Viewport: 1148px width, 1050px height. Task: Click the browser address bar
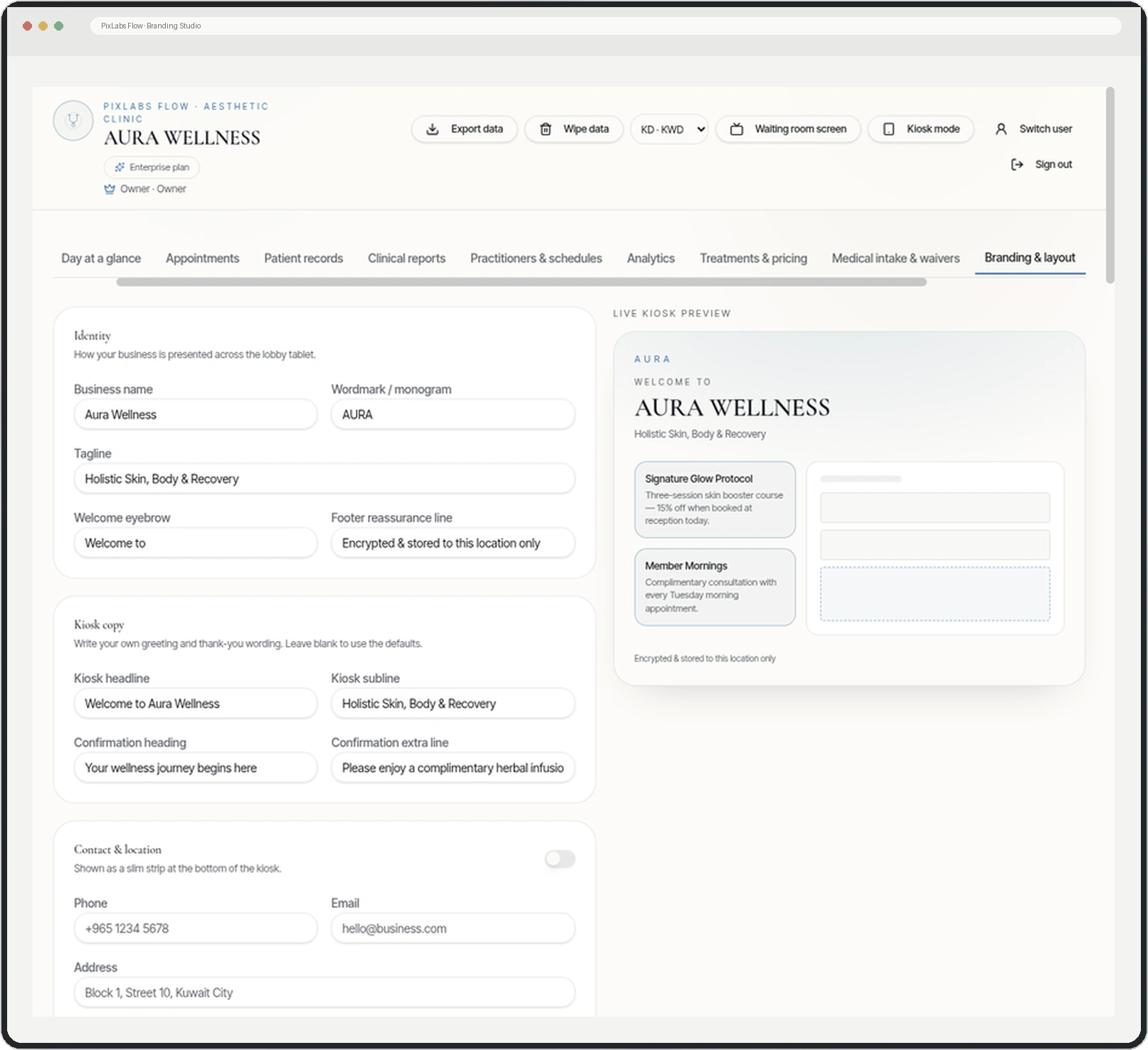(605, 26)
